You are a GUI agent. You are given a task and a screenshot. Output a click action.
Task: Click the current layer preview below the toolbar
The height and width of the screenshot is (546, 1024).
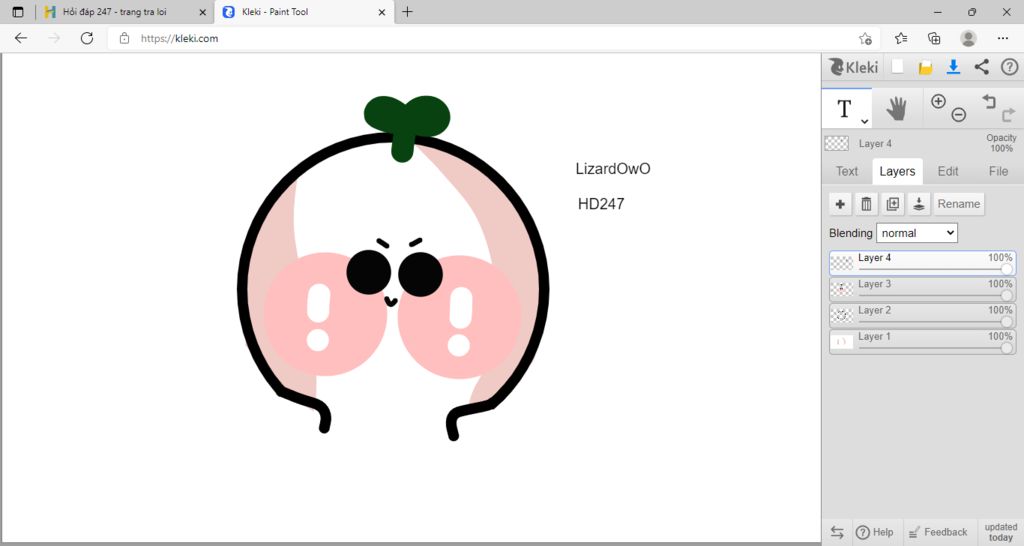click(x=837, y=143)
